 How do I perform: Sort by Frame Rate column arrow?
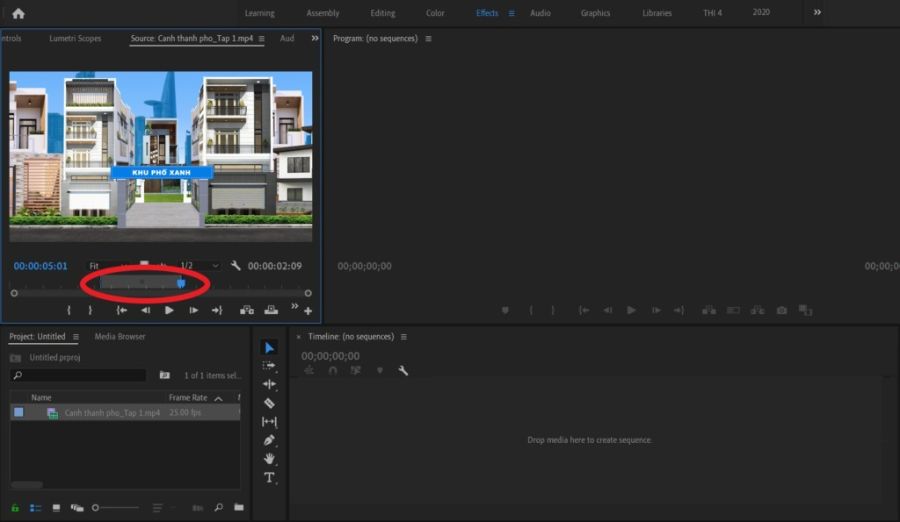[x=219, y=398]
